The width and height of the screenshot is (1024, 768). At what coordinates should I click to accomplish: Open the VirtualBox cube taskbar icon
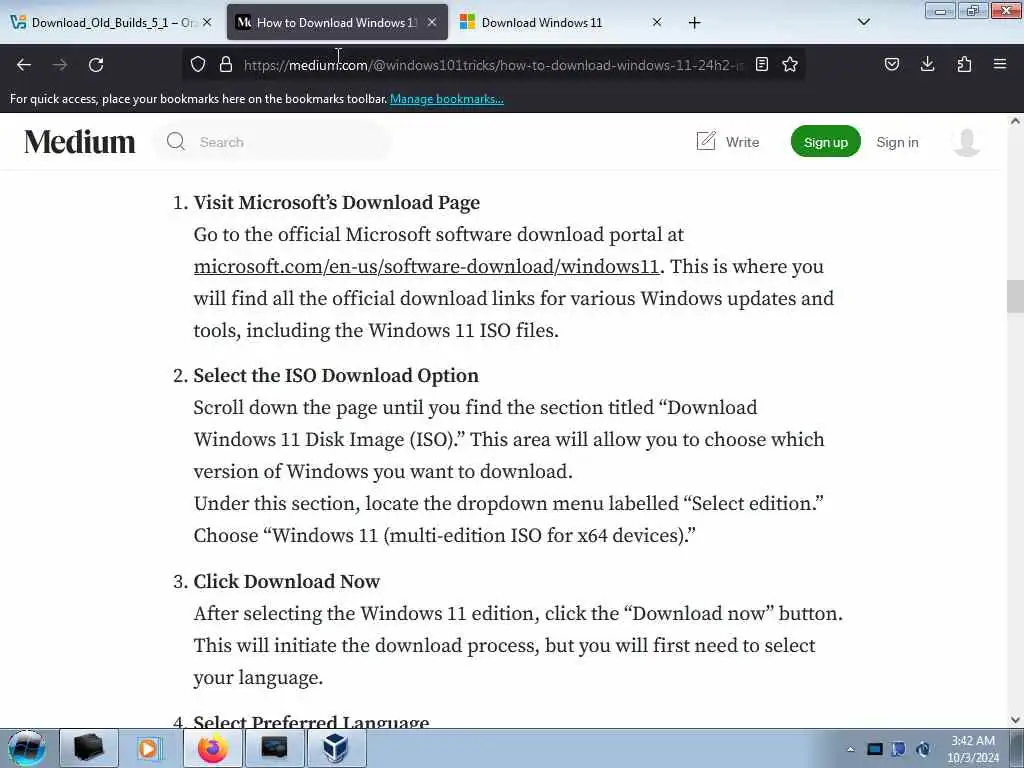pyautogui.click(x=336, y=748)
